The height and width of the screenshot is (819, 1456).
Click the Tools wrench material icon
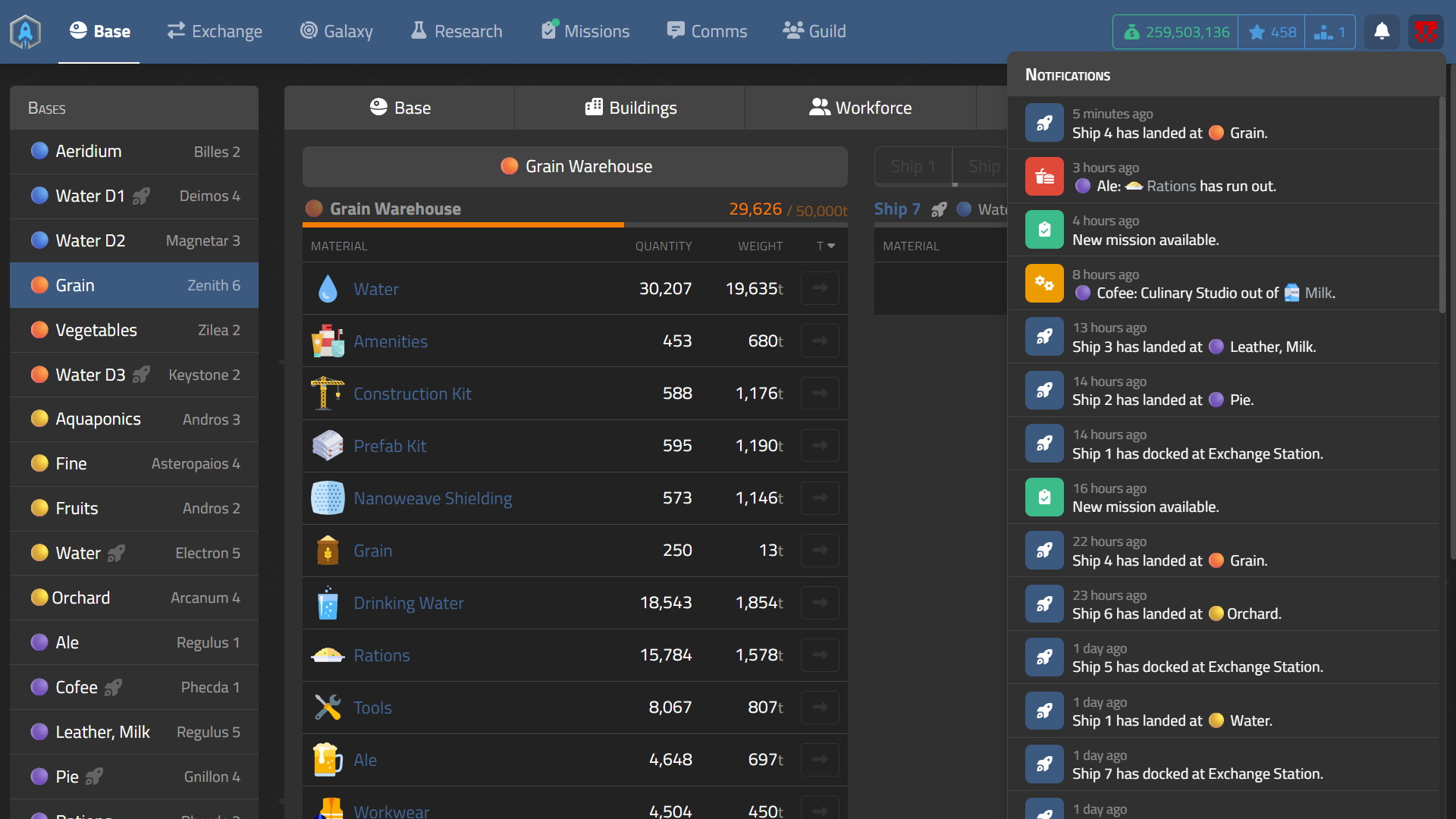pos(328,708)
